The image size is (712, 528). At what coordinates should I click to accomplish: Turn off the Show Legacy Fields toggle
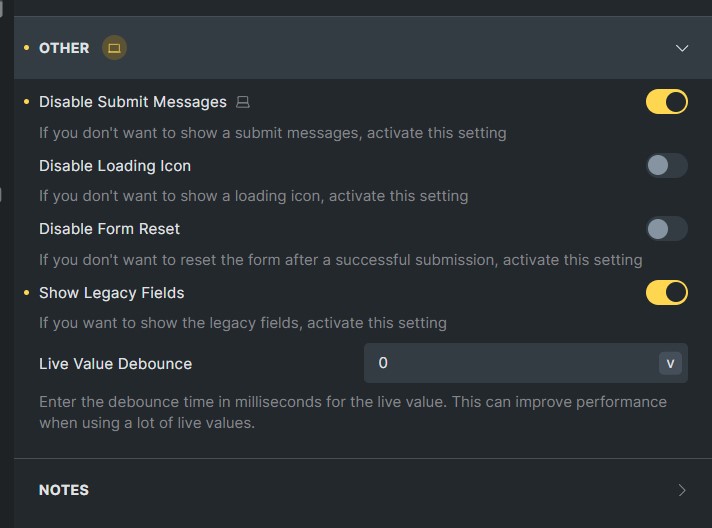point(667,292)
